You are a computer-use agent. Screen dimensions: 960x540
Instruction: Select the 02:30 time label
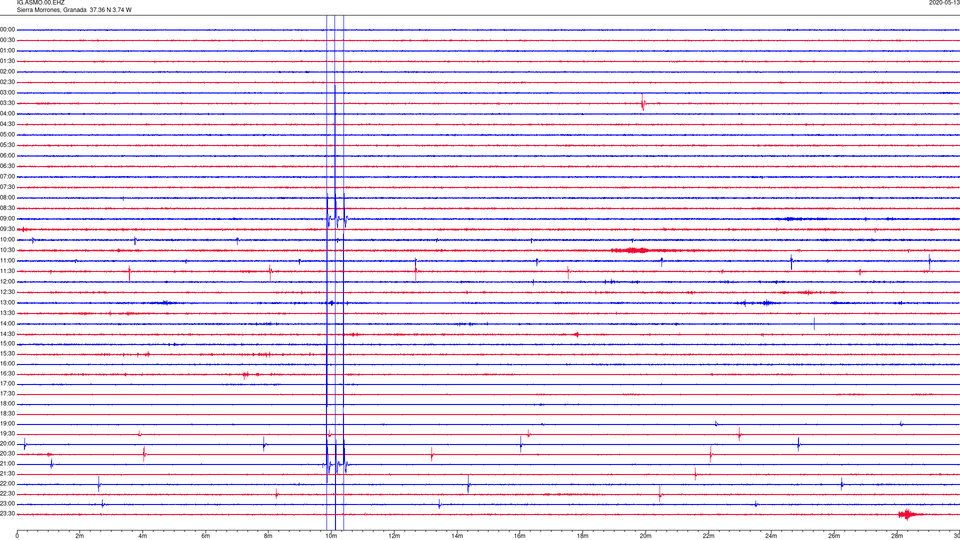[x=7, y=82]
